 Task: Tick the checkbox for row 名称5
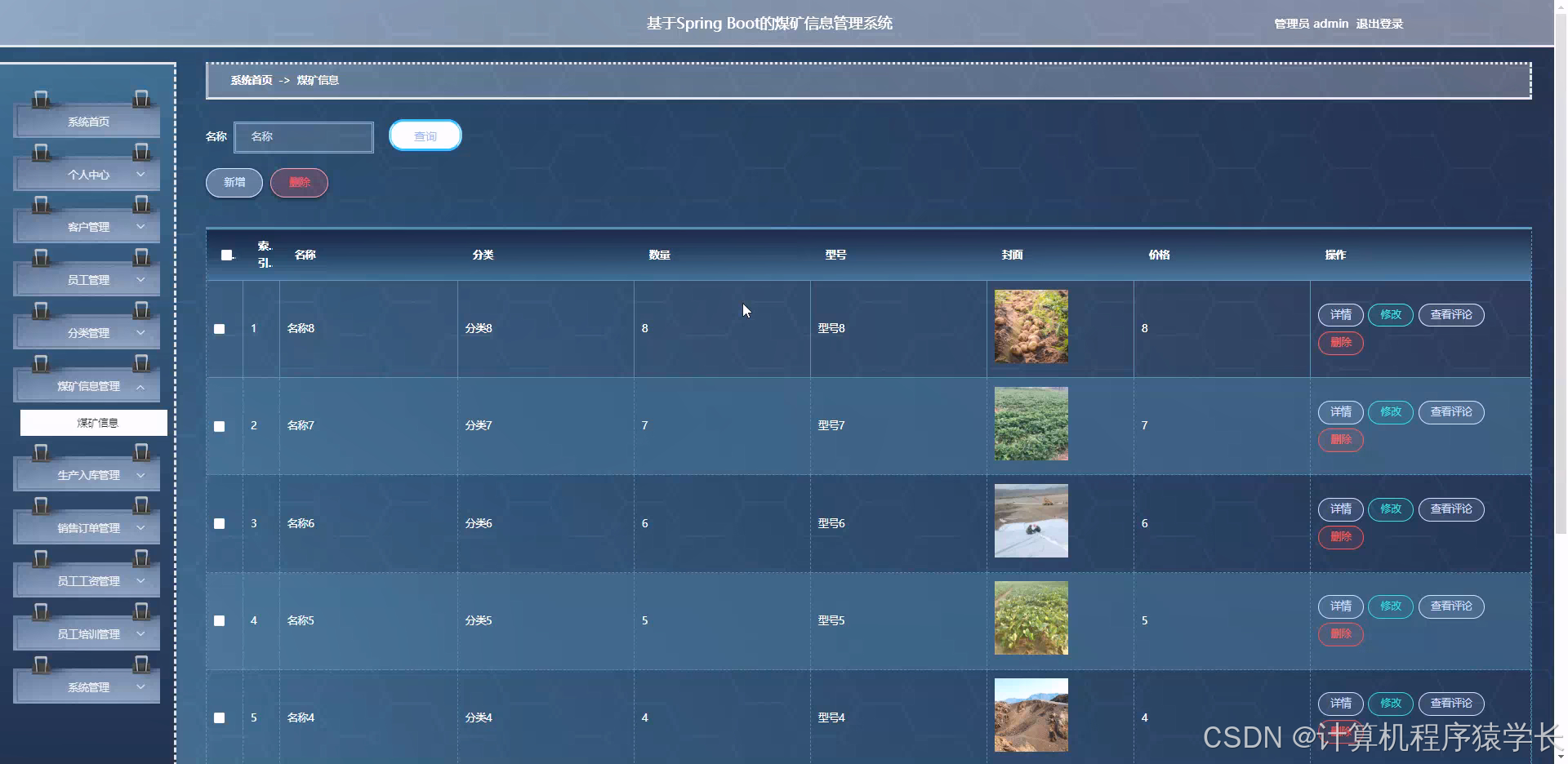220,620
